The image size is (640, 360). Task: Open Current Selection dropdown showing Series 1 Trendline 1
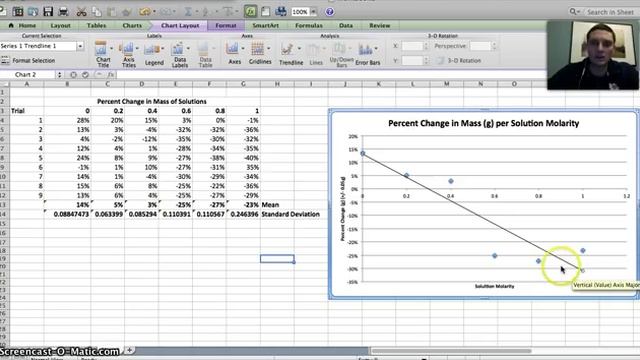pos(80,46)
